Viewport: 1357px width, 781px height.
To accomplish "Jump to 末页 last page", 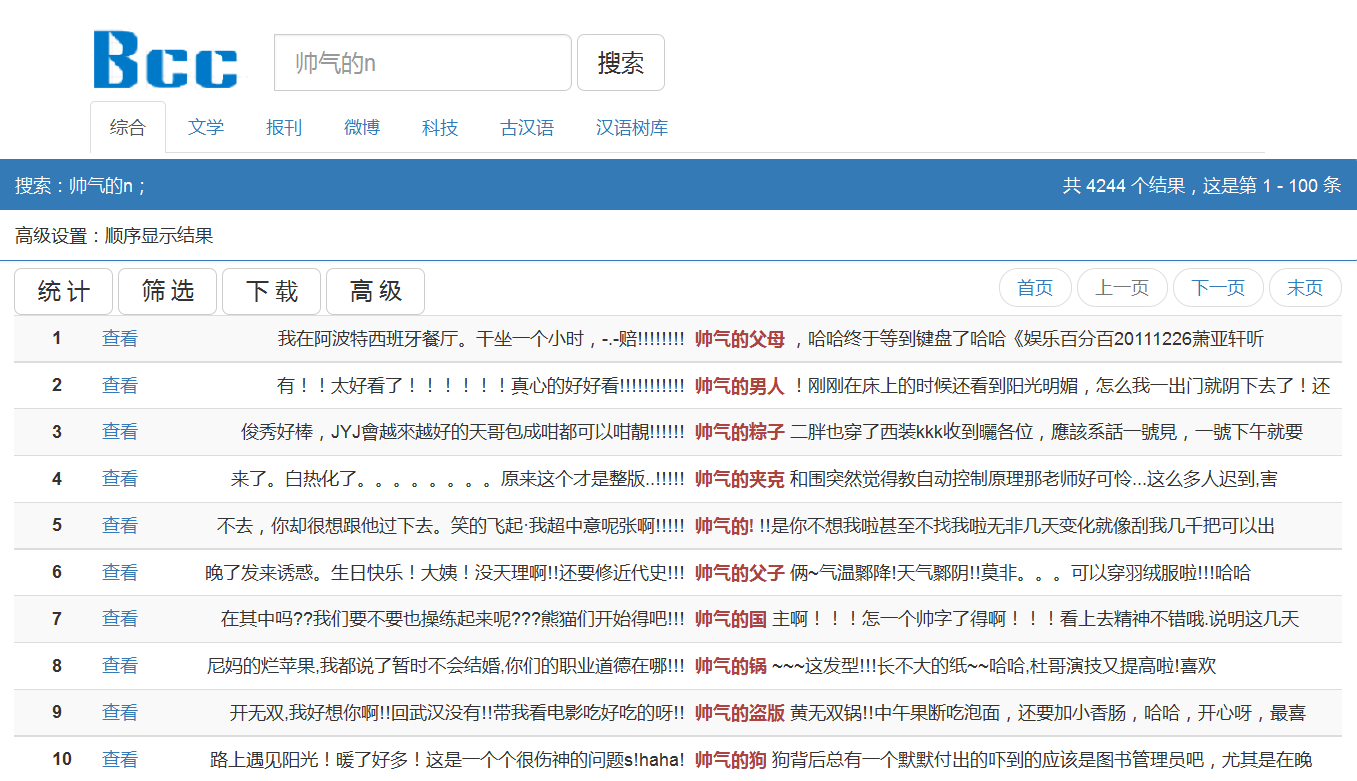I will tap(1305, 288).
